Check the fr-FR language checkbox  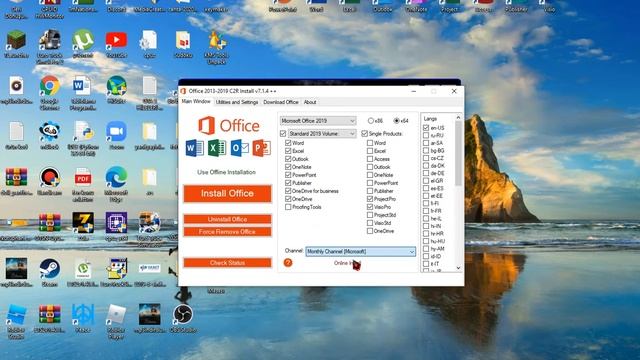(426, 211)
